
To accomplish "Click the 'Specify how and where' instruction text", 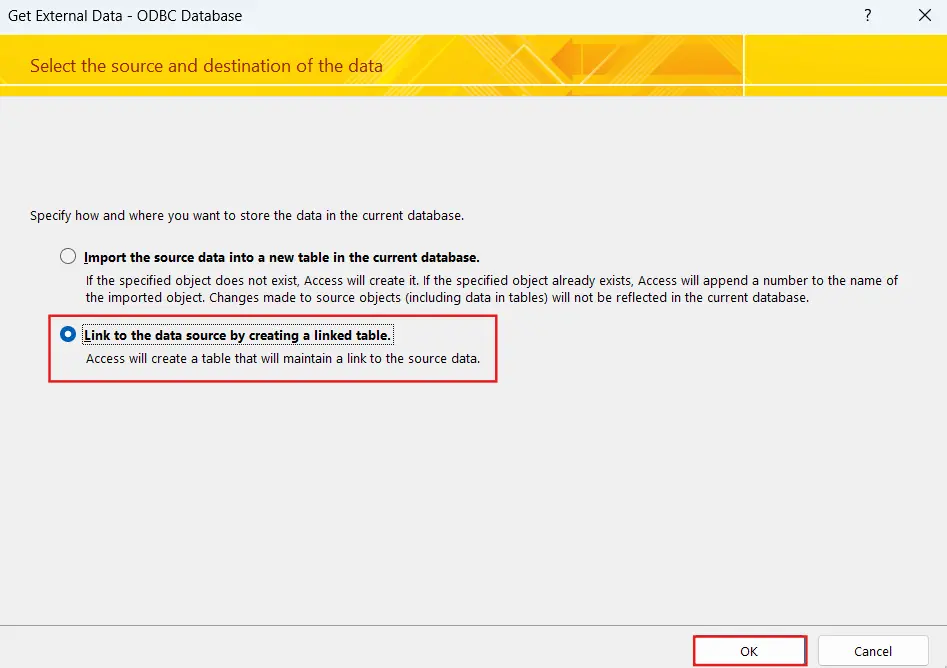I will (247, 215).
